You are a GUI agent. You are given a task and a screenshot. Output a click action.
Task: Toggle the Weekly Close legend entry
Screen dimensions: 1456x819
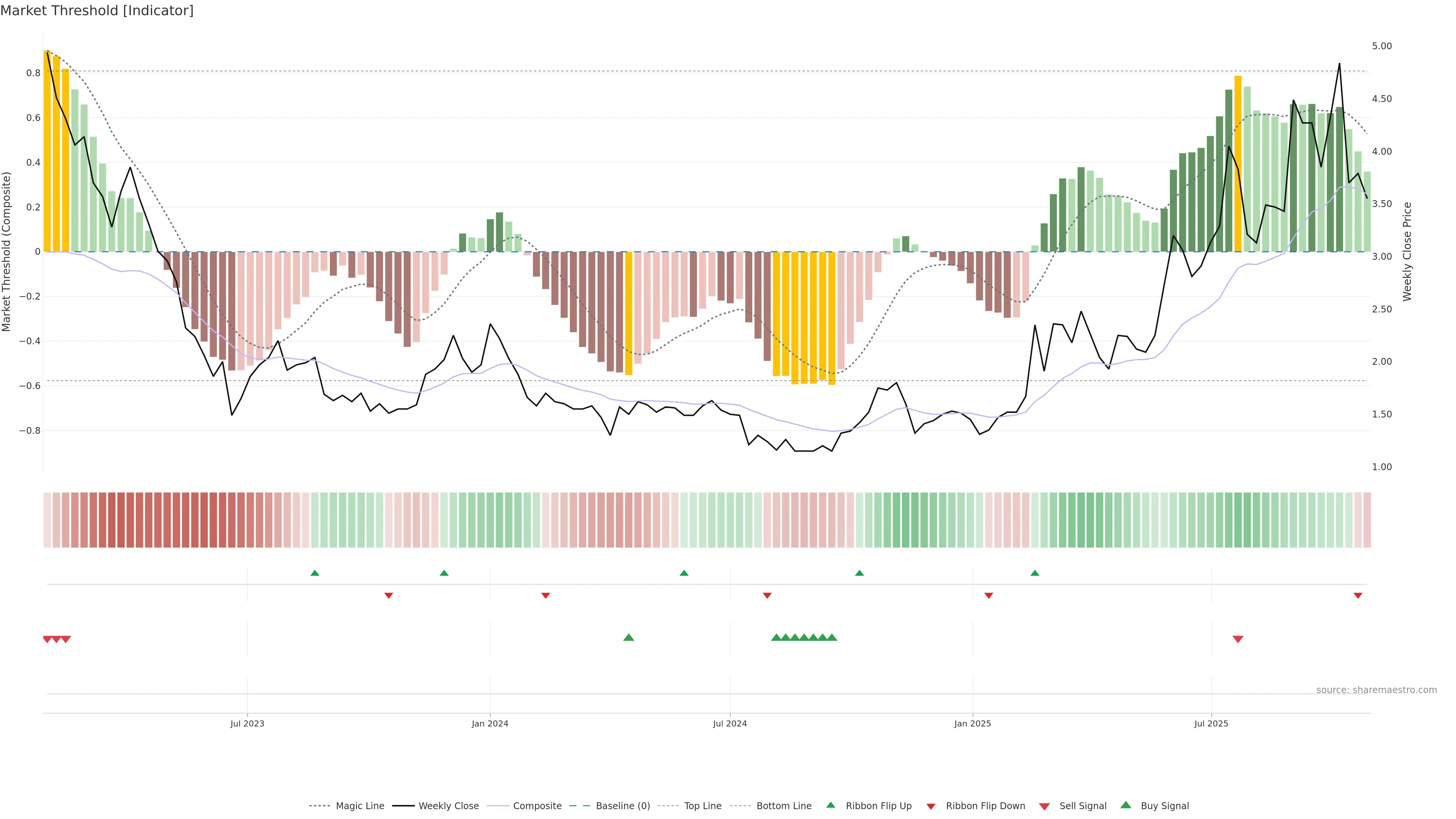(448, 806)
